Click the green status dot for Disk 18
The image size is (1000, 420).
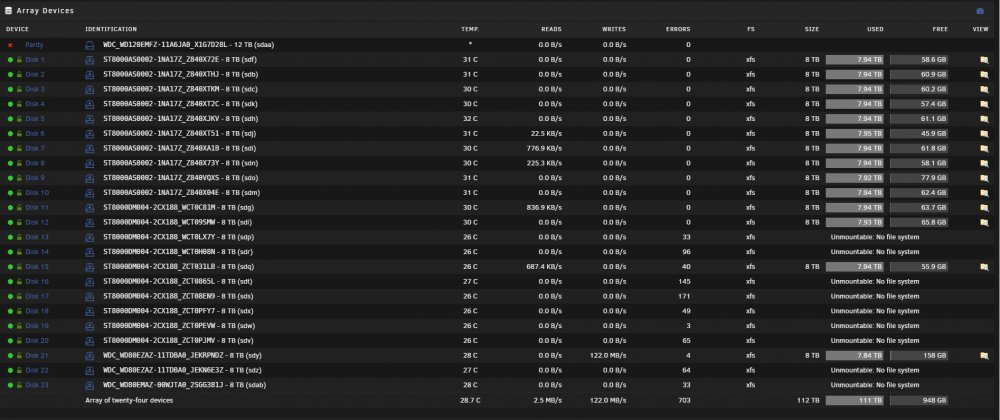tap(10, 311)
